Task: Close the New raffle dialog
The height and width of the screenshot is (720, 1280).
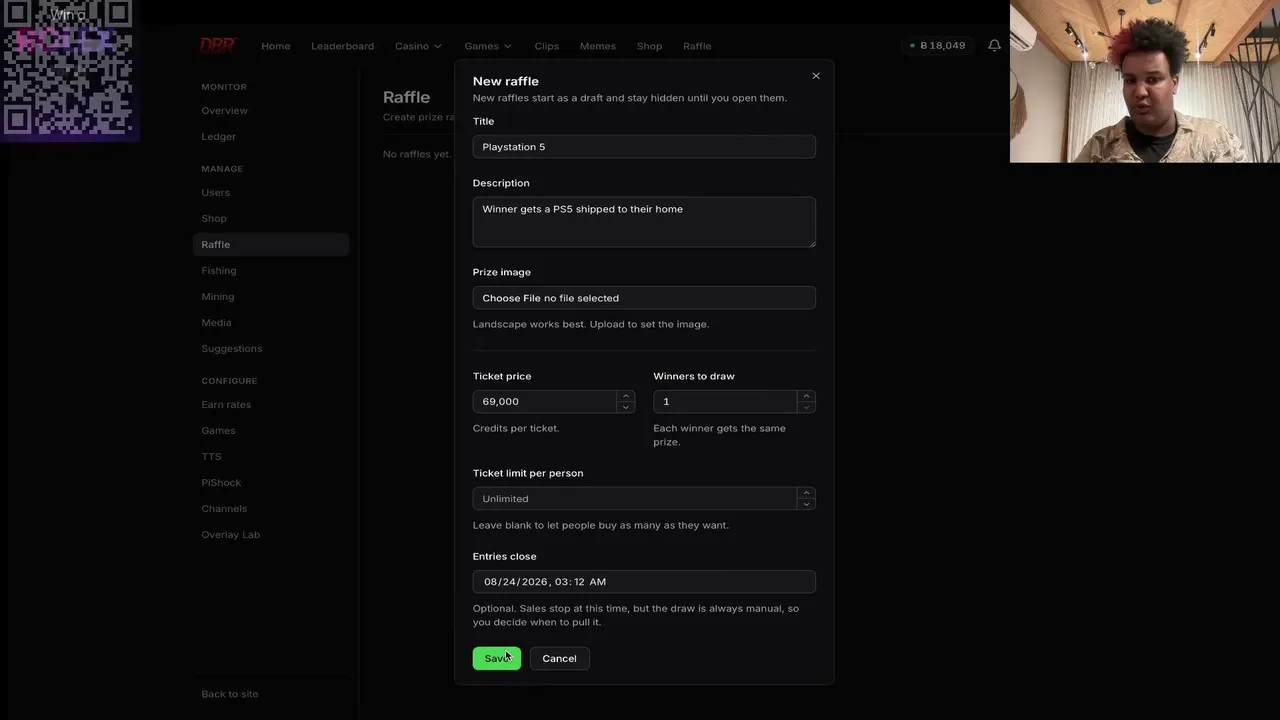Action: pos(816,76)
